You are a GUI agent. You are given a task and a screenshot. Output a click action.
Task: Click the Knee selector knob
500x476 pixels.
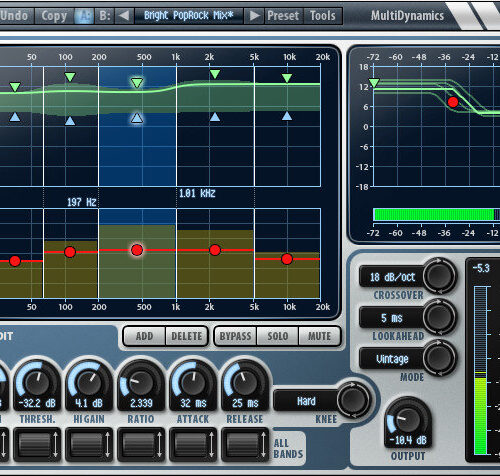[x=353, y=399]
